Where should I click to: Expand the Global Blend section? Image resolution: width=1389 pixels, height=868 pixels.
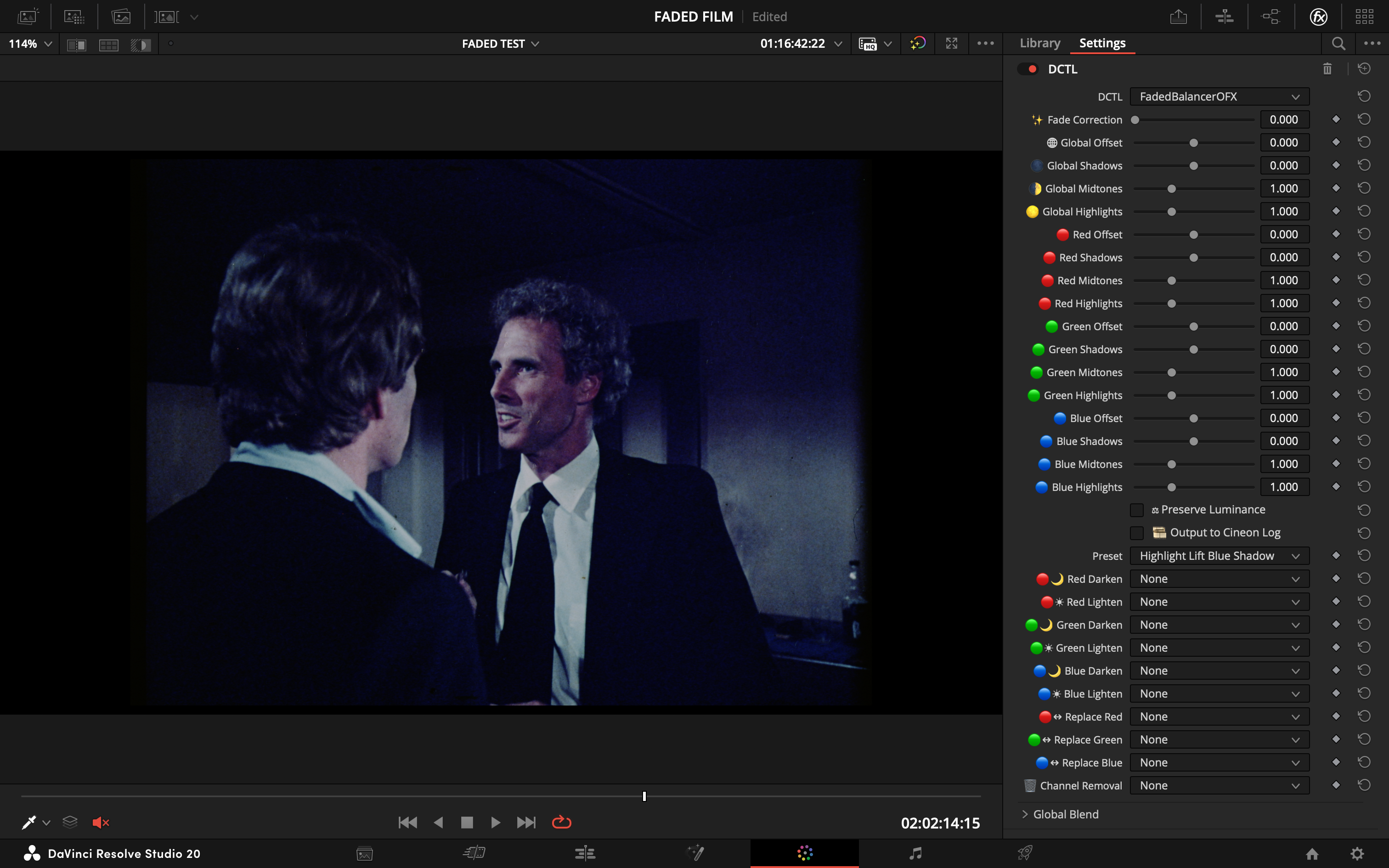click(1025, 814)
